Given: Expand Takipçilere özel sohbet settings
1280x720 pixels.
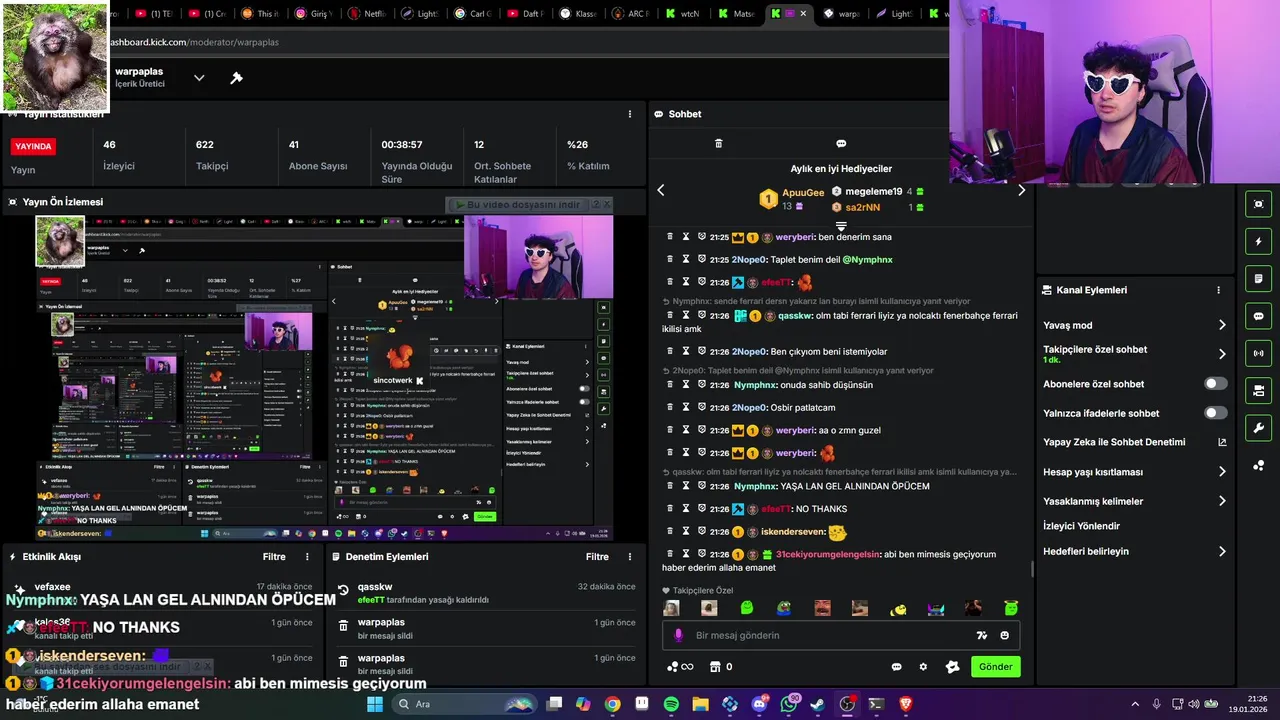Looking at the screenshot, I should tap(1222, 354).
